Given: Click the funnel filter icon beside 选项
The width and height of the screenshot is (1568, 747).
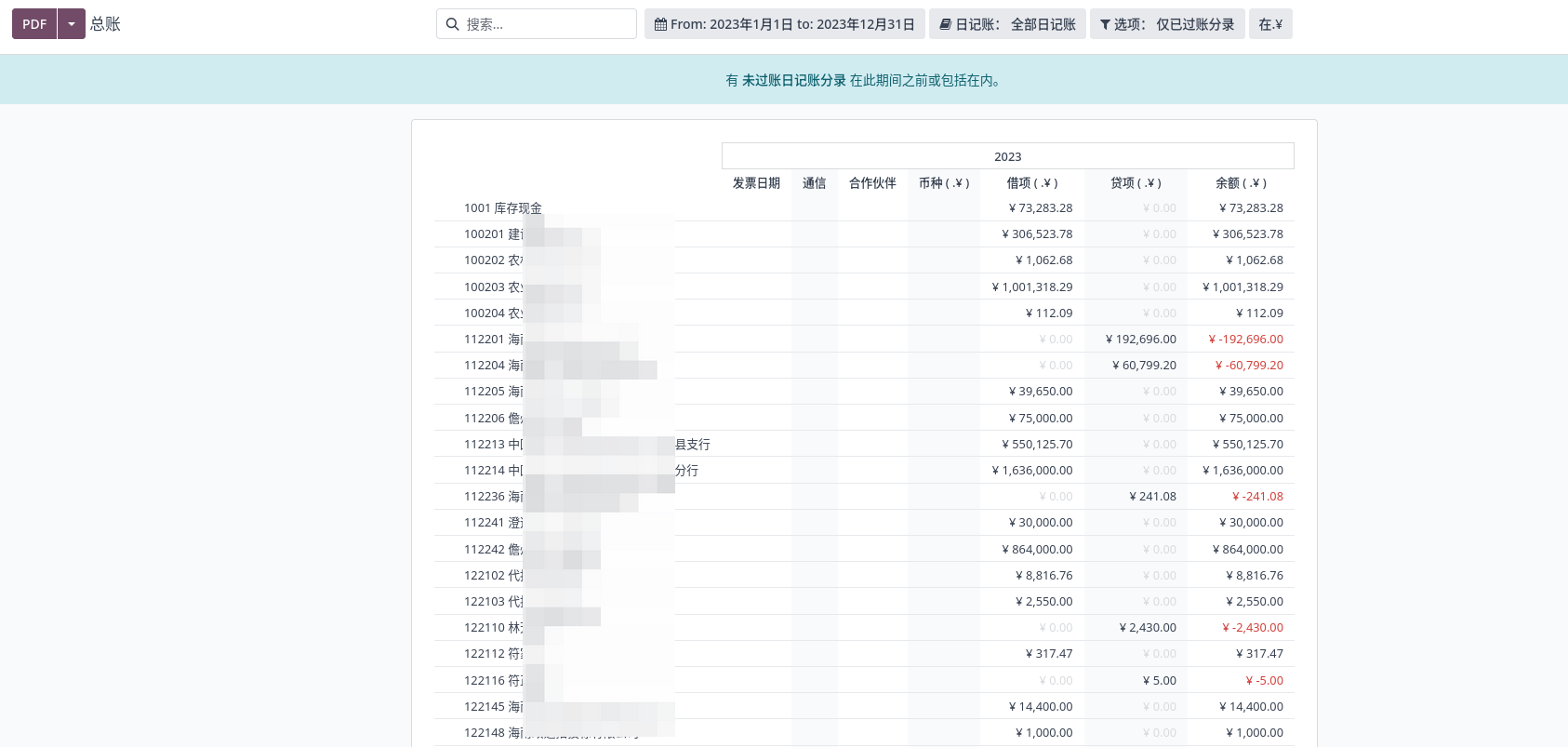Looking at the screenshot, I should click(x=1105, y=24).
